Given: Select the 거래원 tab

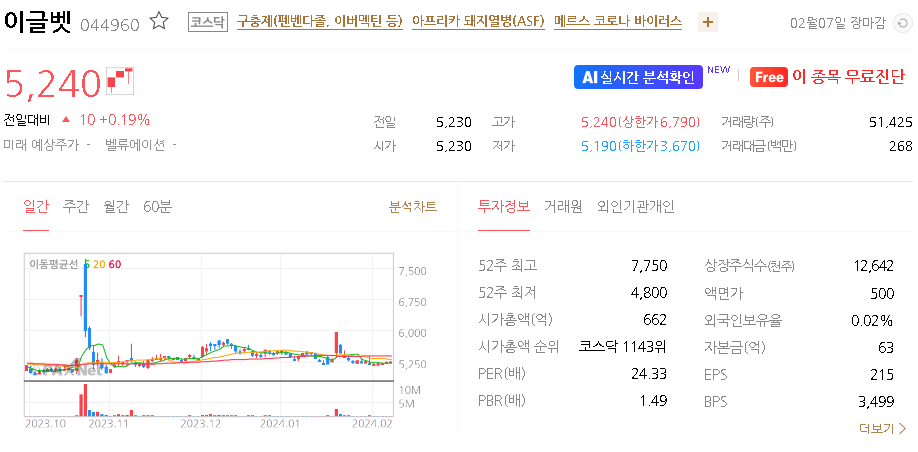Looking at the screenshot, I should (x=563, y=207).
